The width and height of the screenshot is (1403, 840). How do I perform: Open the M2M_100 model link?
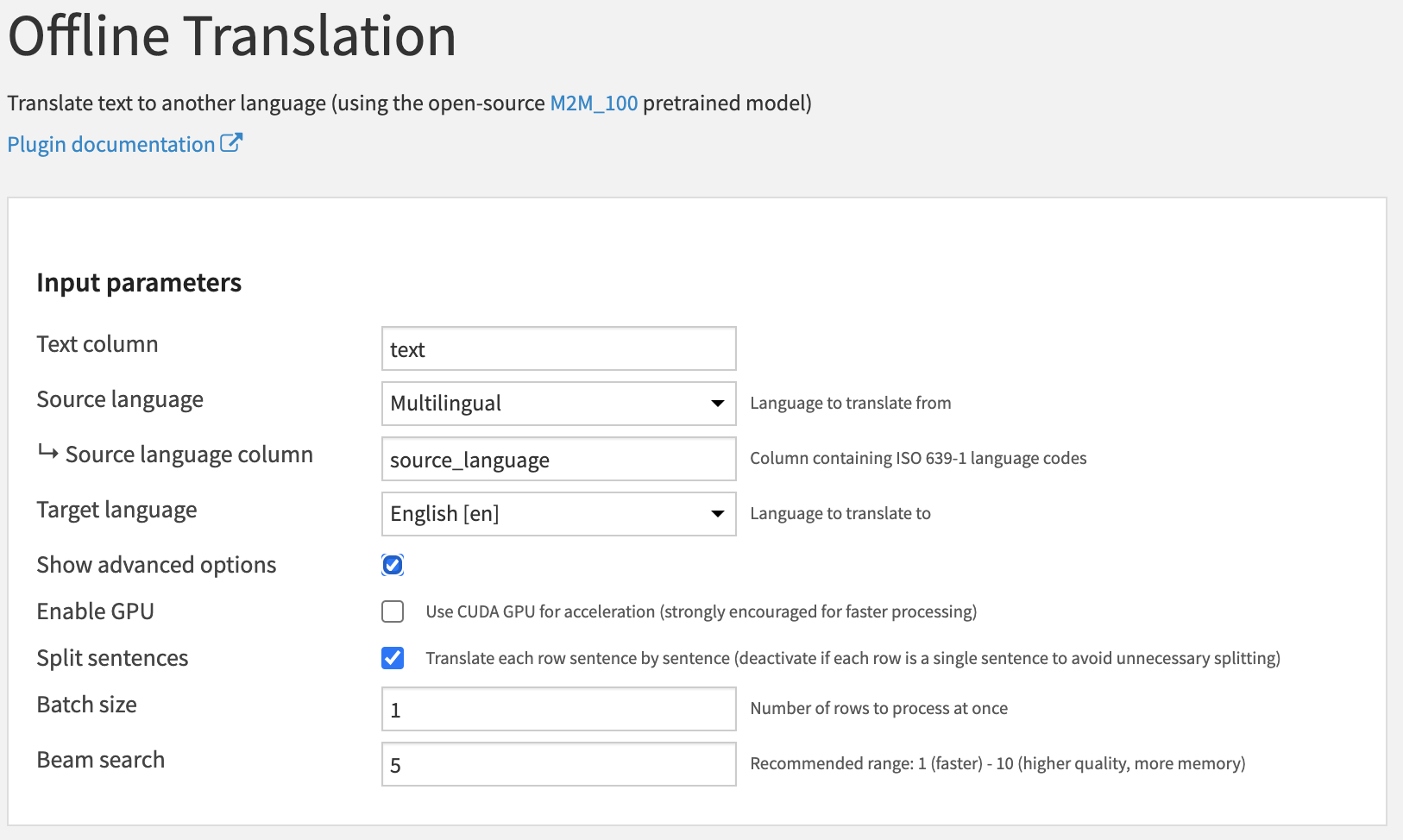(594, 103)
